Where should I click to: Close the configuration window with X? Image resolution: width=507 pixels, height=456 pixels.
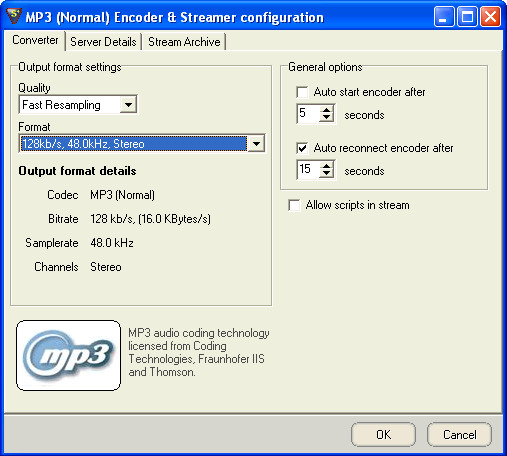click(490, 16)
